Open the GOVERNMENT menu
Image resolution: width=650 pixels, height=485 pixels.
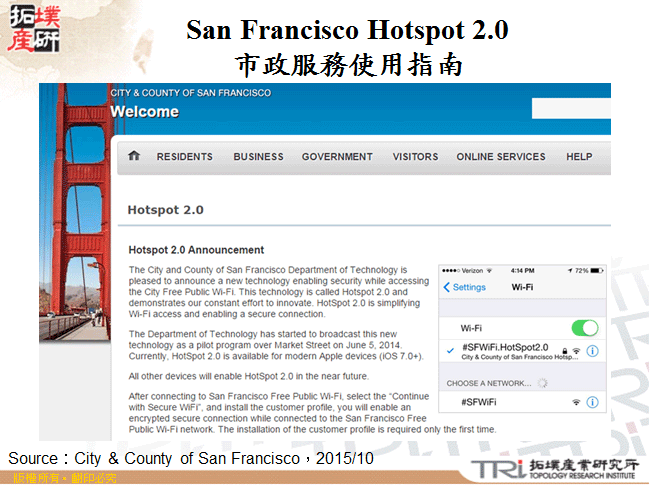(337, 157)
